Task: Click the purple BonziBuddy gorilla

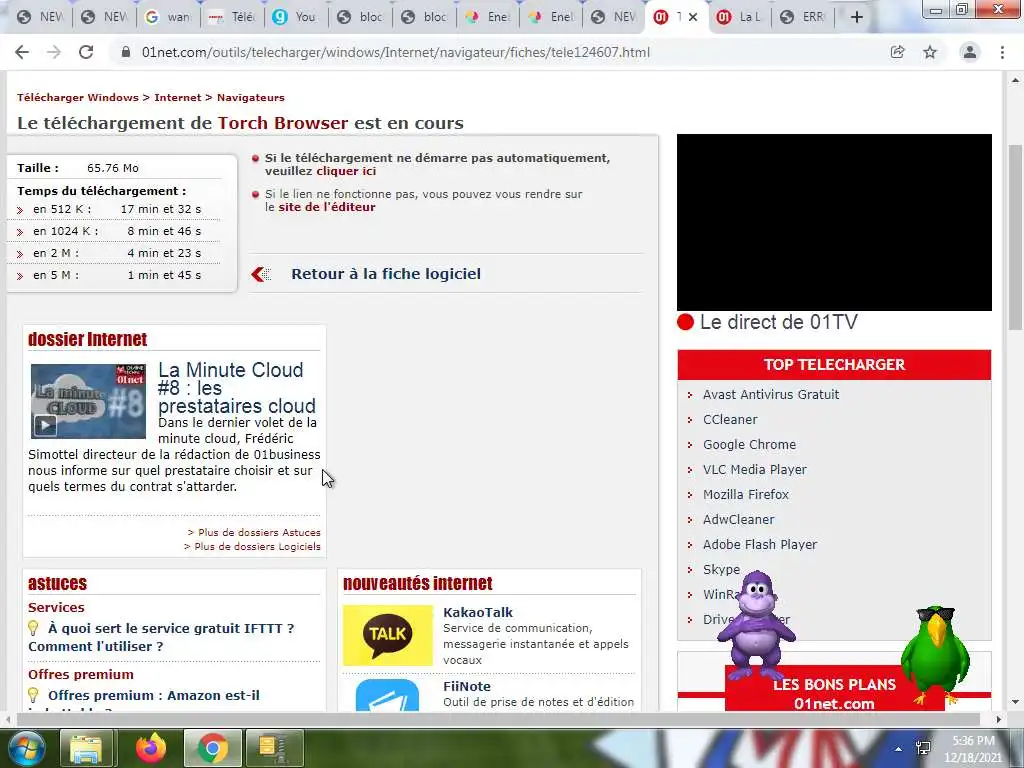Action: pyautogui.click(x=756, y=626)
